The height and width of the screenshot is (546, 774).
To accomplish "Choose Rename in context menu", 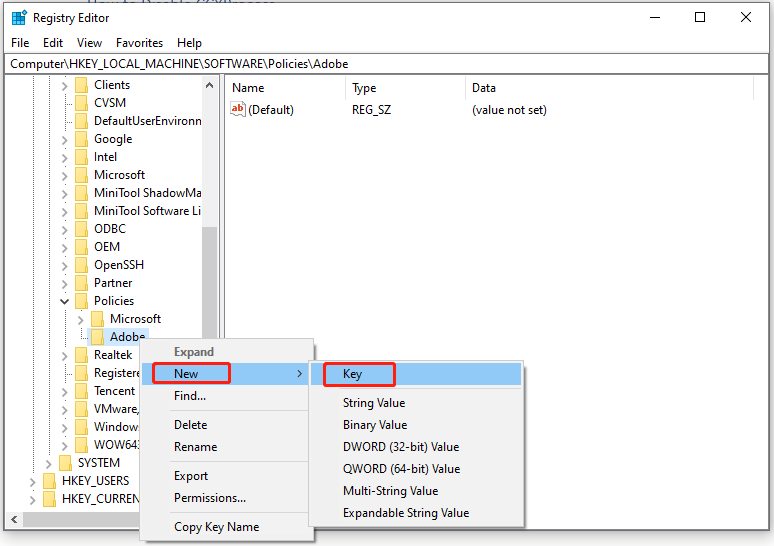I will [225, 447].
